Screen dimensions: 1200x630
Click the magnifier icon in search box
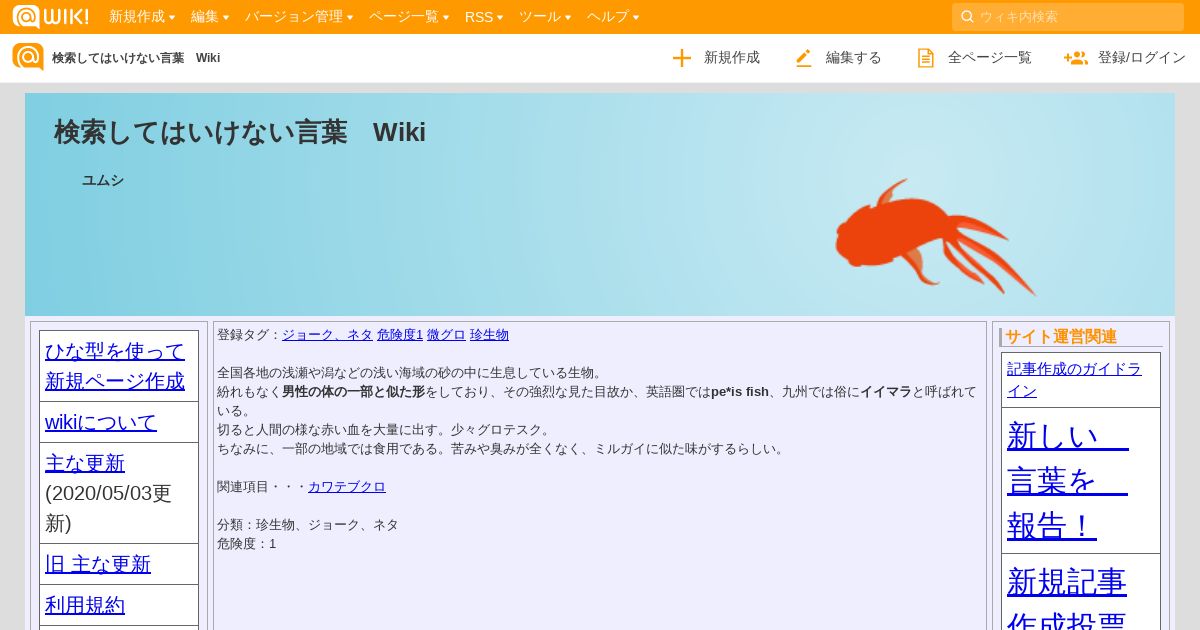(967, 16)
